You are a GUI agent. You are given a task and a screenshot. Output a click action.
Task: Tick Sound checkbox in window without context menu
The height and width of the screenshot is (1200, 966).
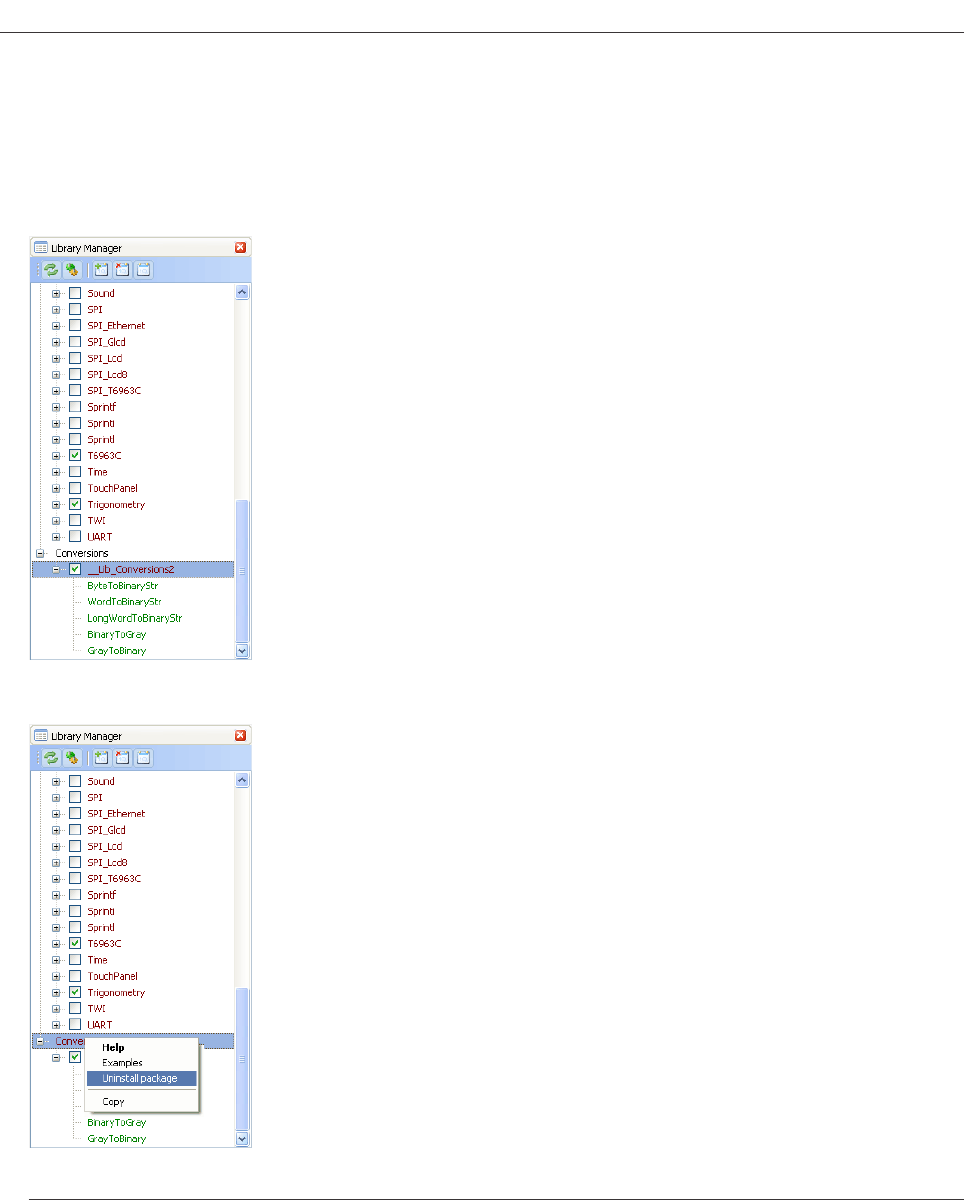75,293
